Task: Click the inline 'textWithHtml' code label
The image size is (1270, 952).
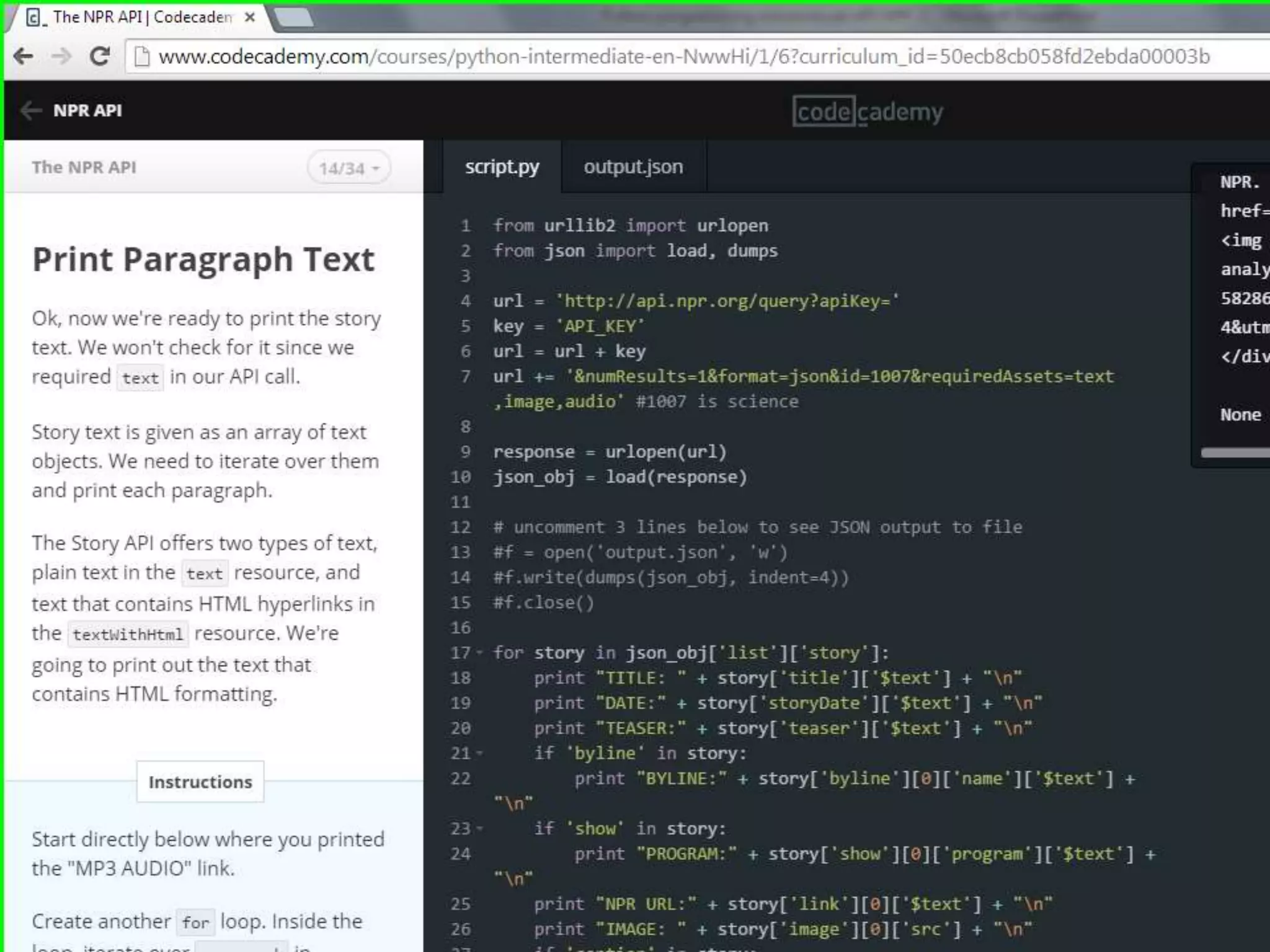Action: pyautogui.click(x=127, y=634)
